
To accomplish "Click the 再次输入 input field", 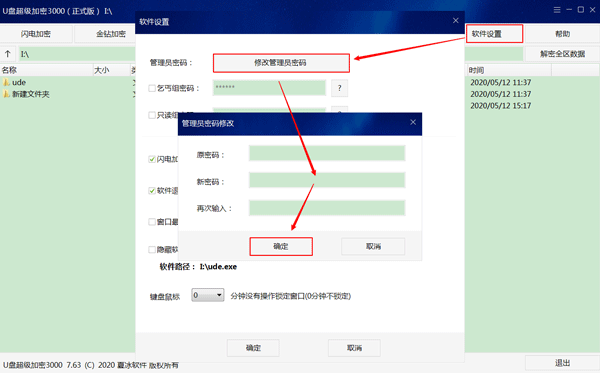I will click(327, 208).
